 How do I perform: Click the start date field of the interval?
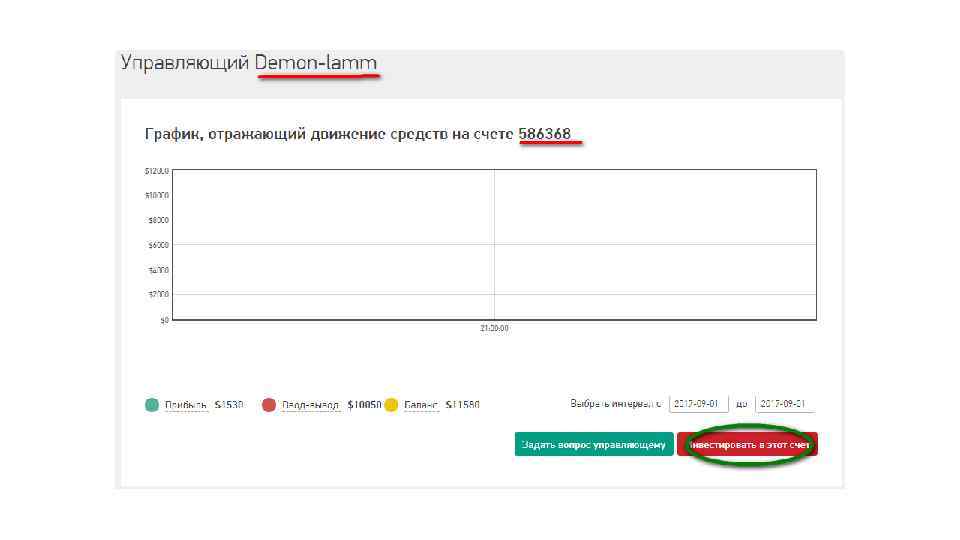click(698, 404)
